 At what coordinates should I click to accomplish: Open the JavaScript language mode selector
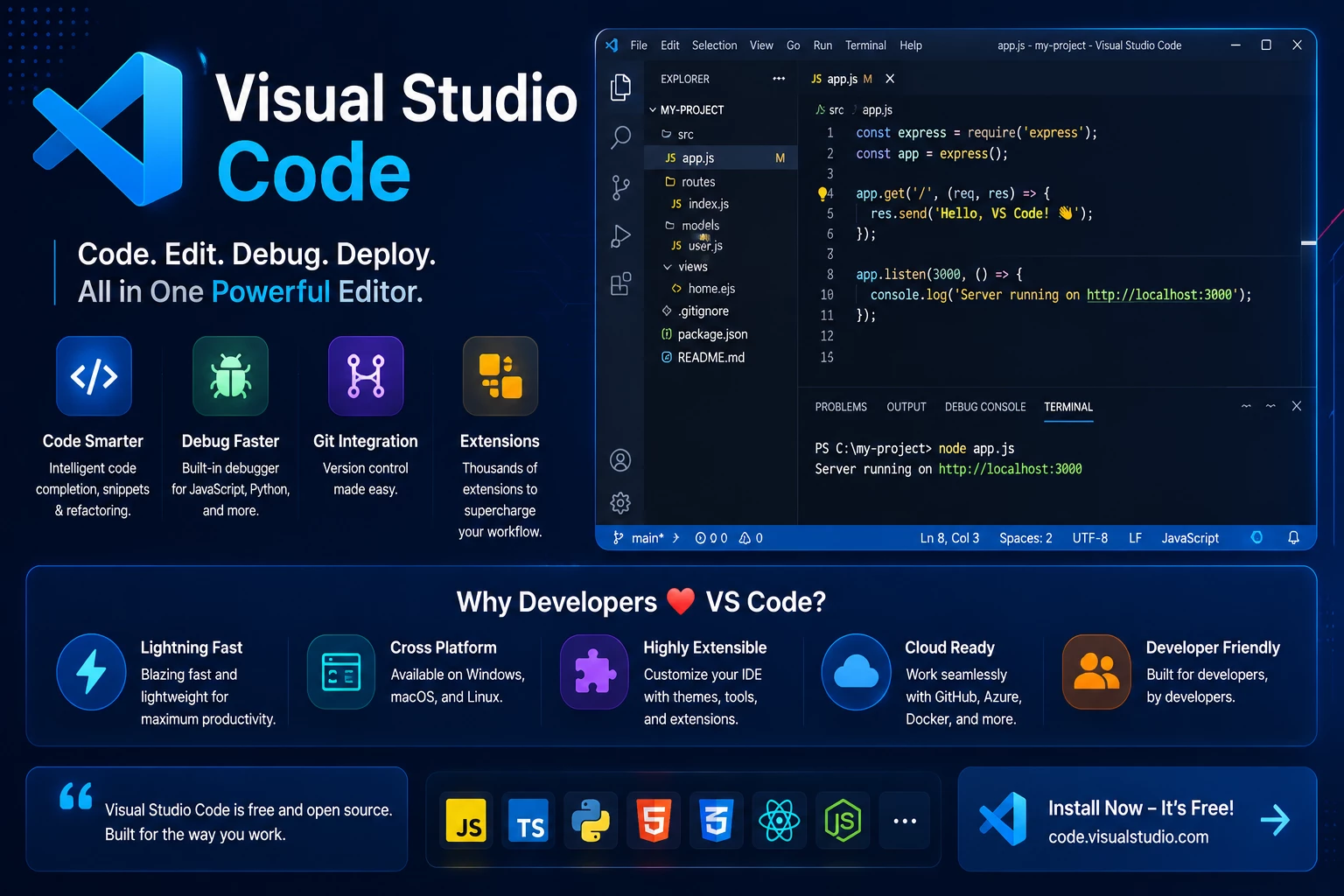[x=1190, y=538]
